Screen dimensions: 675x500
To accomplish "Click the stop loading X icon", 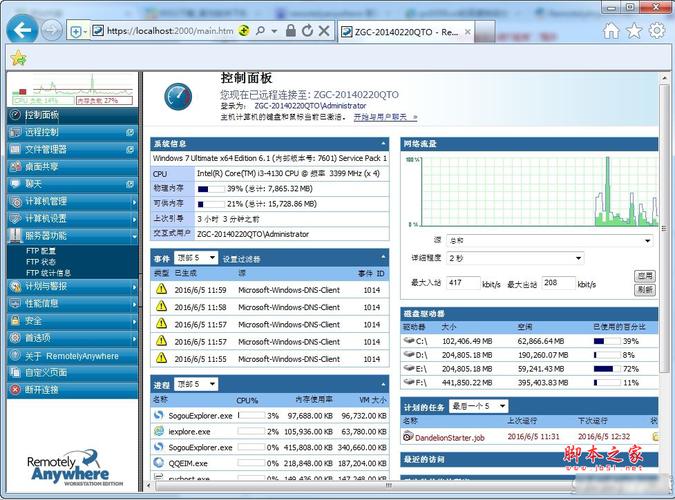I will click(324, 31).
